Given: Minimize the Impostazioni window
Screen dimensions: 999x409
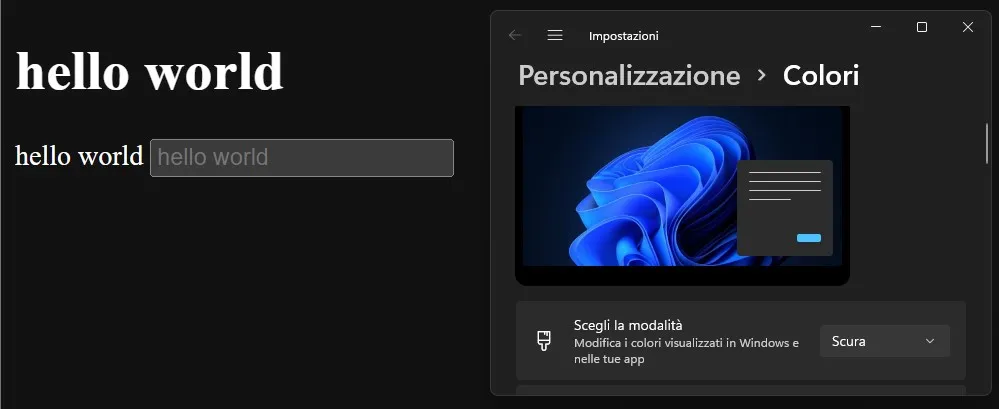Looking at the screenshot, I should [x=876, y=27].
